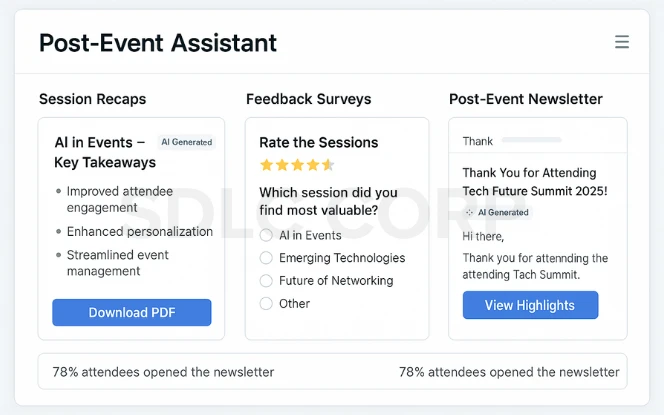Select the Emerging Technologies radio option
The image size is (664, 415).
pyautogui.click(x=266, y=257)
